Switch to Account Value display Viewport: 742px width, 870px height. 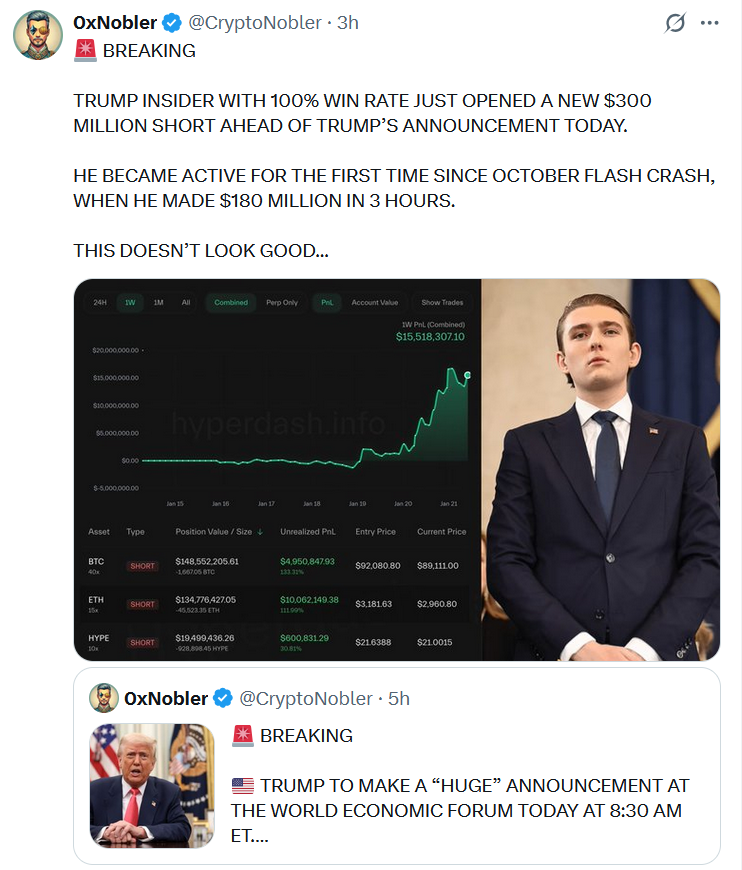pyautogui.click(x=375, y=302)
